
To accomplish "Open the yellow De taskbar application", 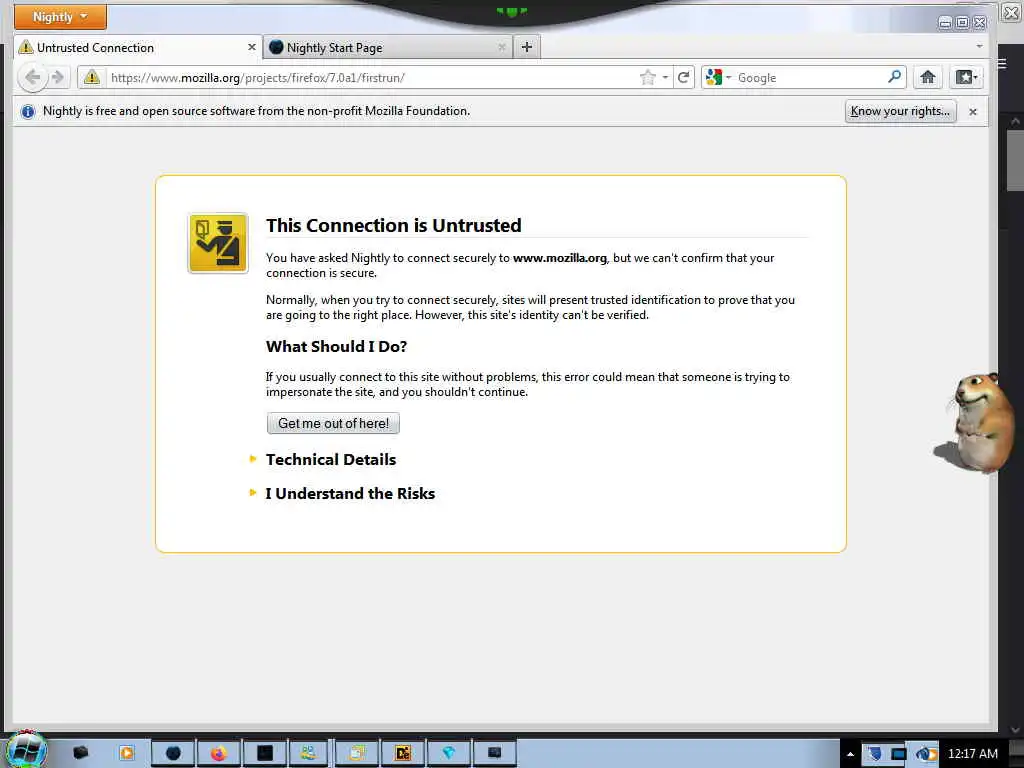I will [x=403, y=753].
